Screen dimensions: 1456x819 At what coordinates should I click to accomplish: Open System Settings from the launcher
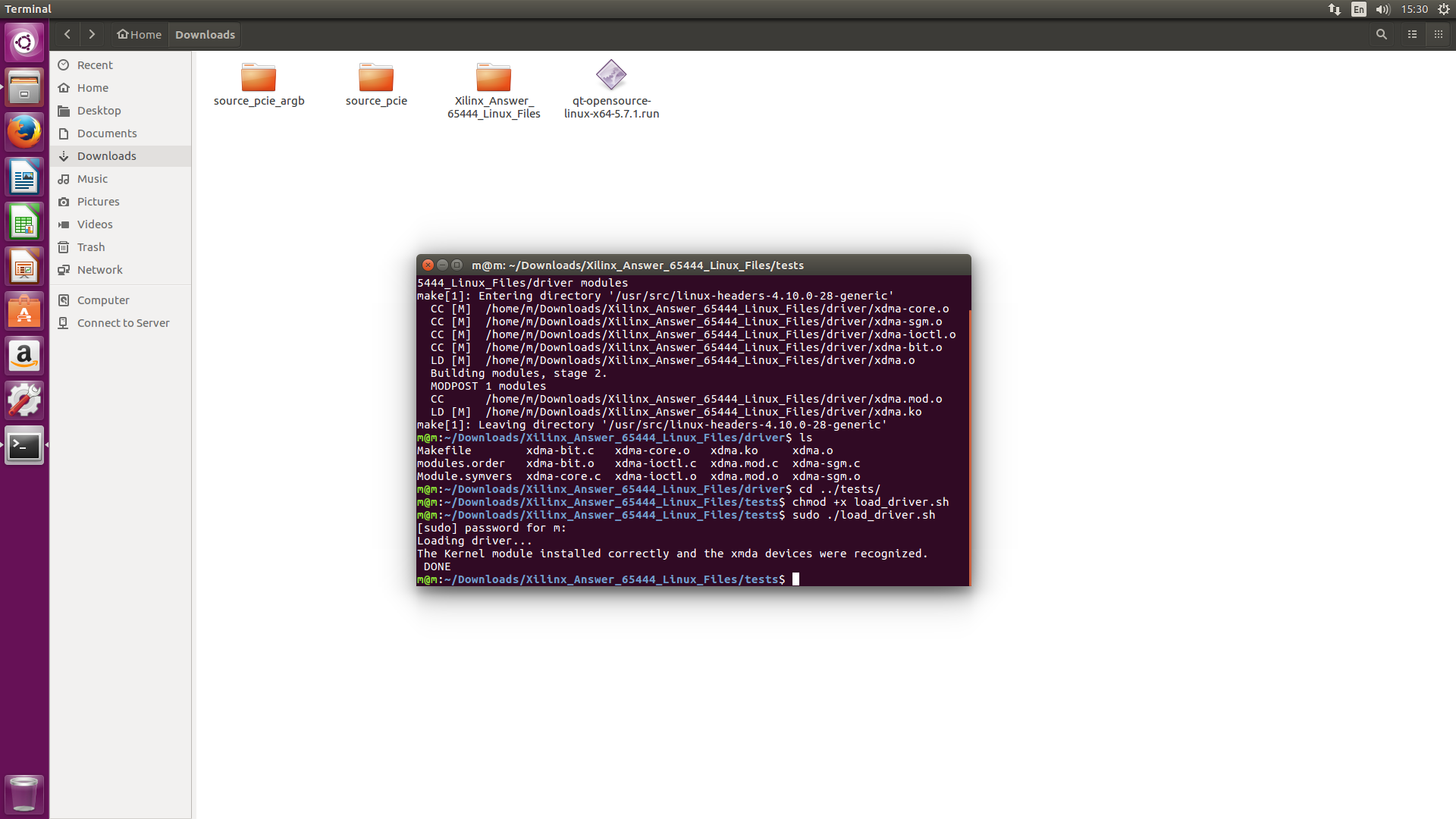click(24, 401)
